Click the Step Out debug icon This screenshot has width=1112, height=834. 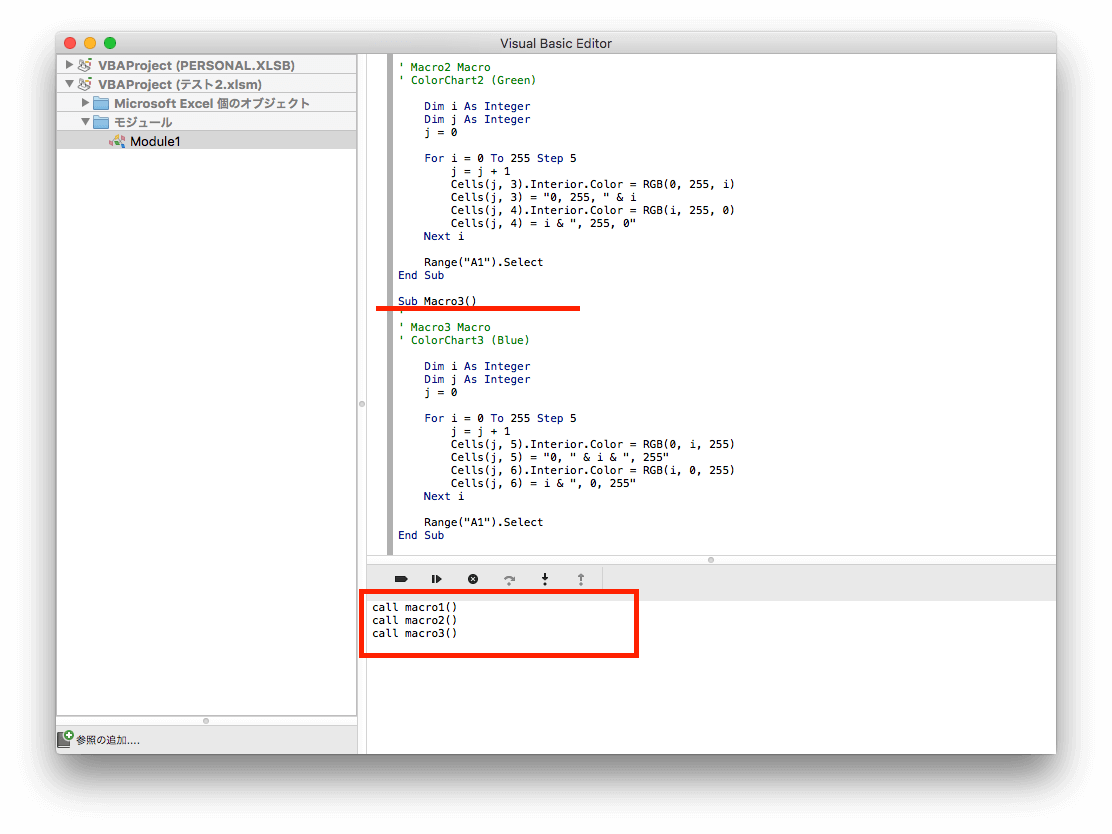[581, 579]
